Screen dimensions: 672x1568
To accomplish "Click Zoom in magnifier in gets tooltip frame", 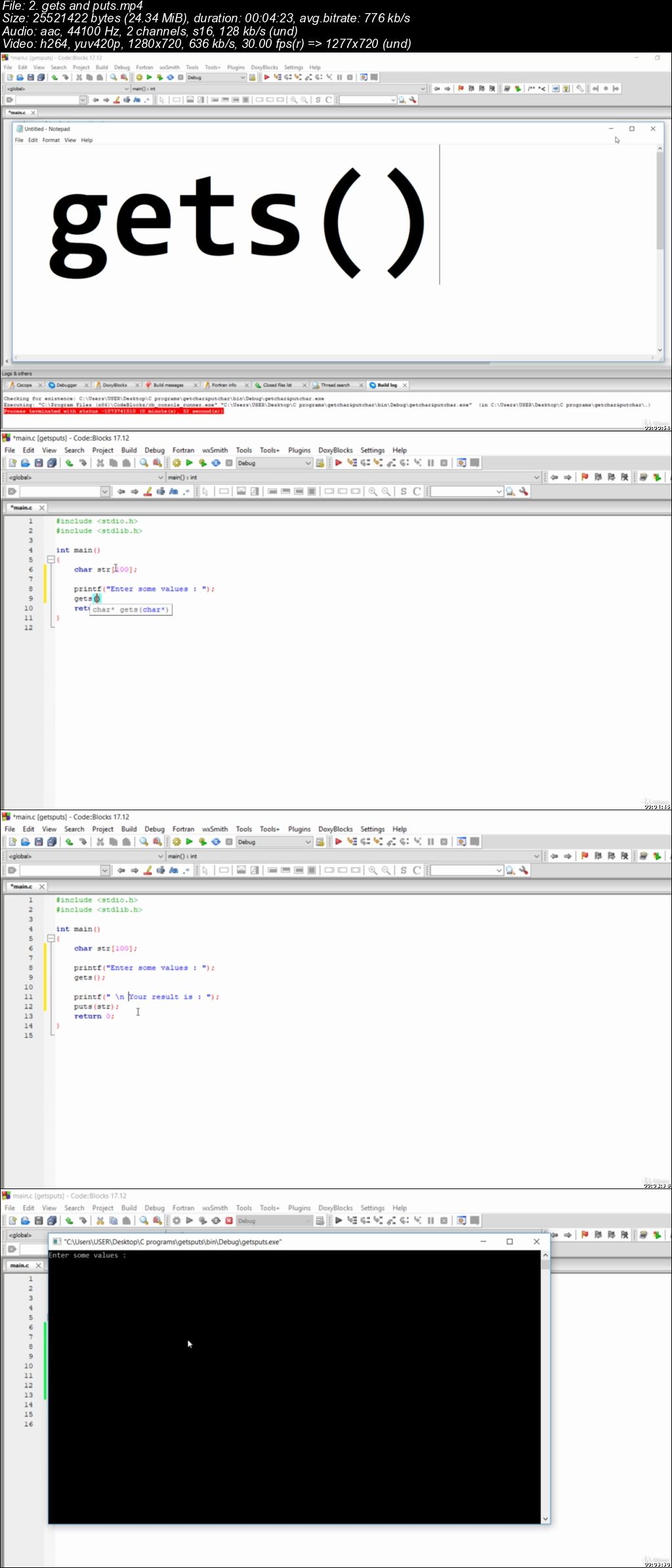I will coord(373,491).
